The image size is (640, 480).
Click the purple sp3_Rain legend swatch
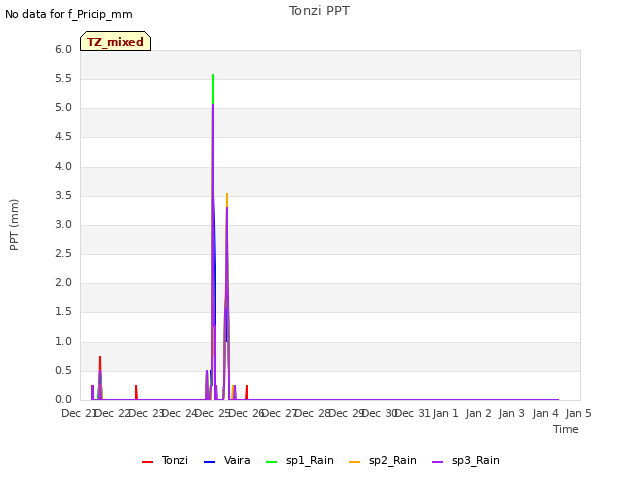coord(438,462)
